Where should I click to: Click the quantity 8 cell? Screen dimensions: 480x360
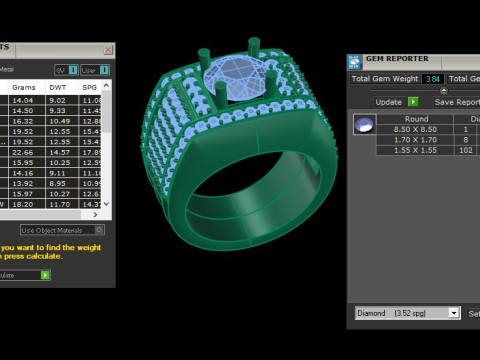465,140
